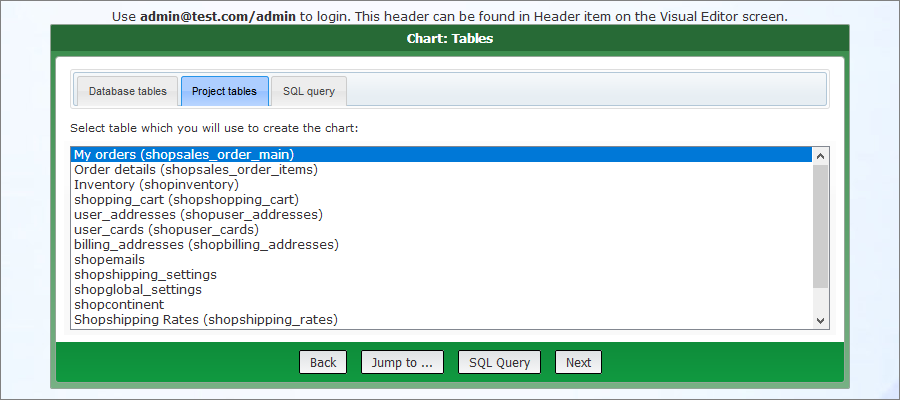This screenshot has width=900, height=400.
Task: Choose Inventory (shopinventory) from the list
Action: 441,185
